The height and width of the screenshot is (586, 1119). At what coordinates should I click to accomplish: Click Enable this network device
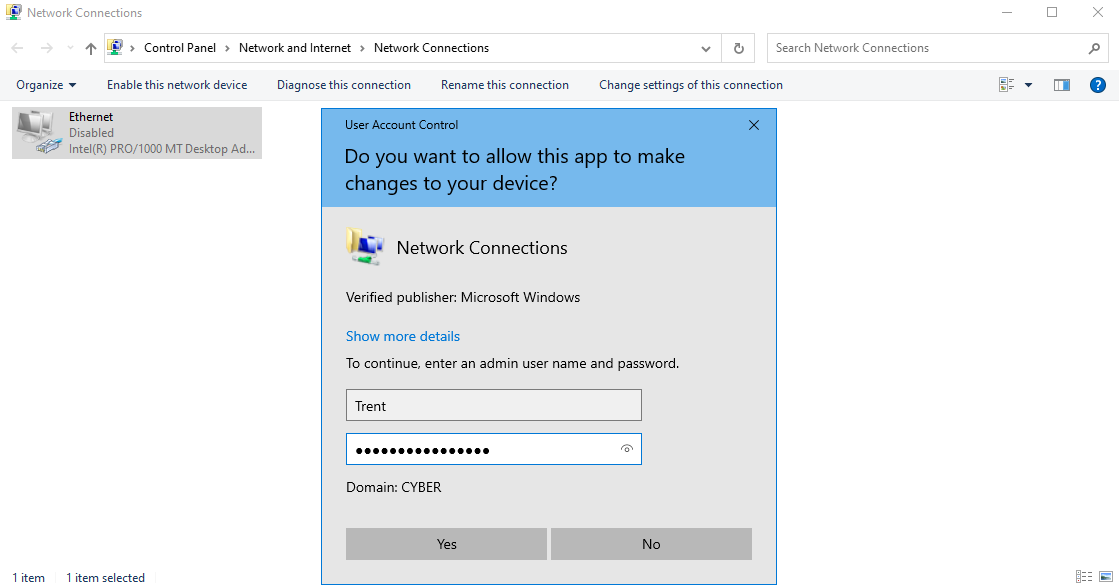point(177,85)
